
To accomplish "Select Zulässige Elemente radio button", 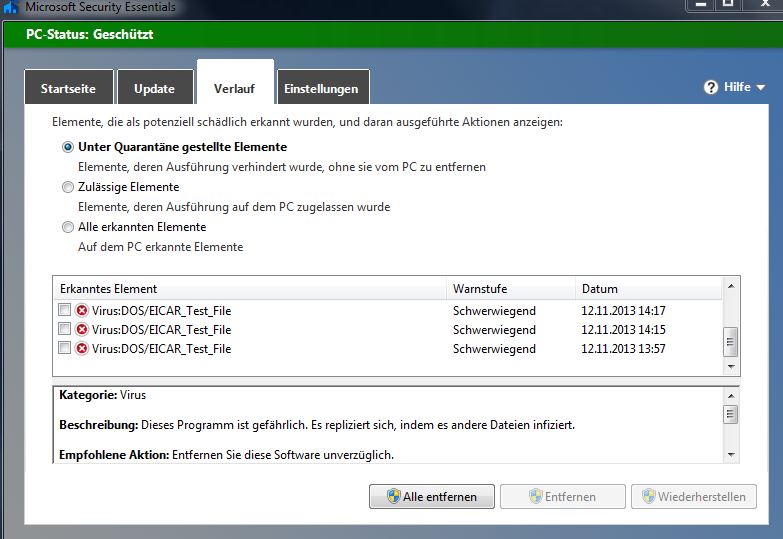I will [67, 187].
